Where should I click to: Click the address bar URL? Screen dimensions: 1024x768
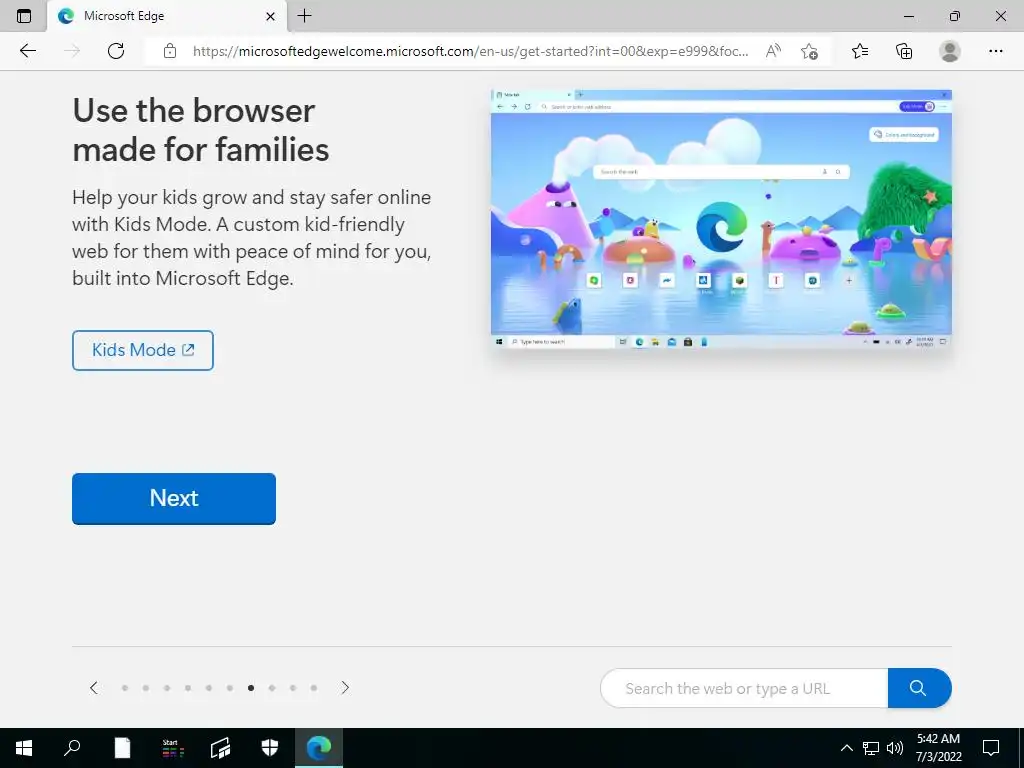pos(470,51)
